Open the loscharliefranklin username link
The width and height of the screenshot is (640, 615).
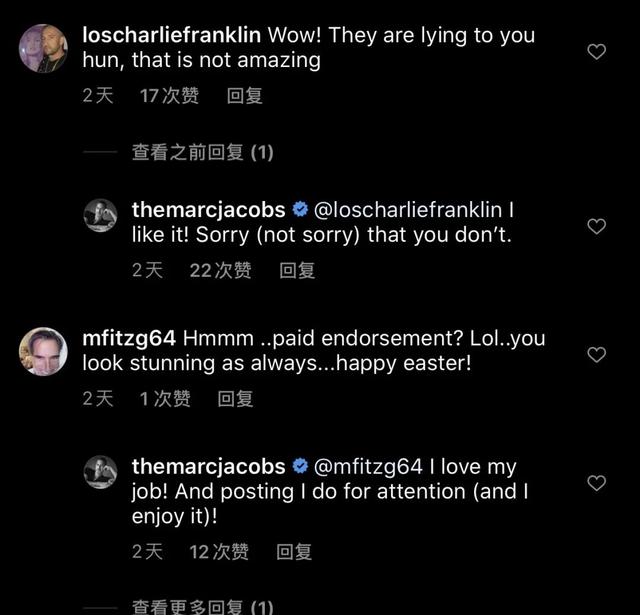click(171, 35)
